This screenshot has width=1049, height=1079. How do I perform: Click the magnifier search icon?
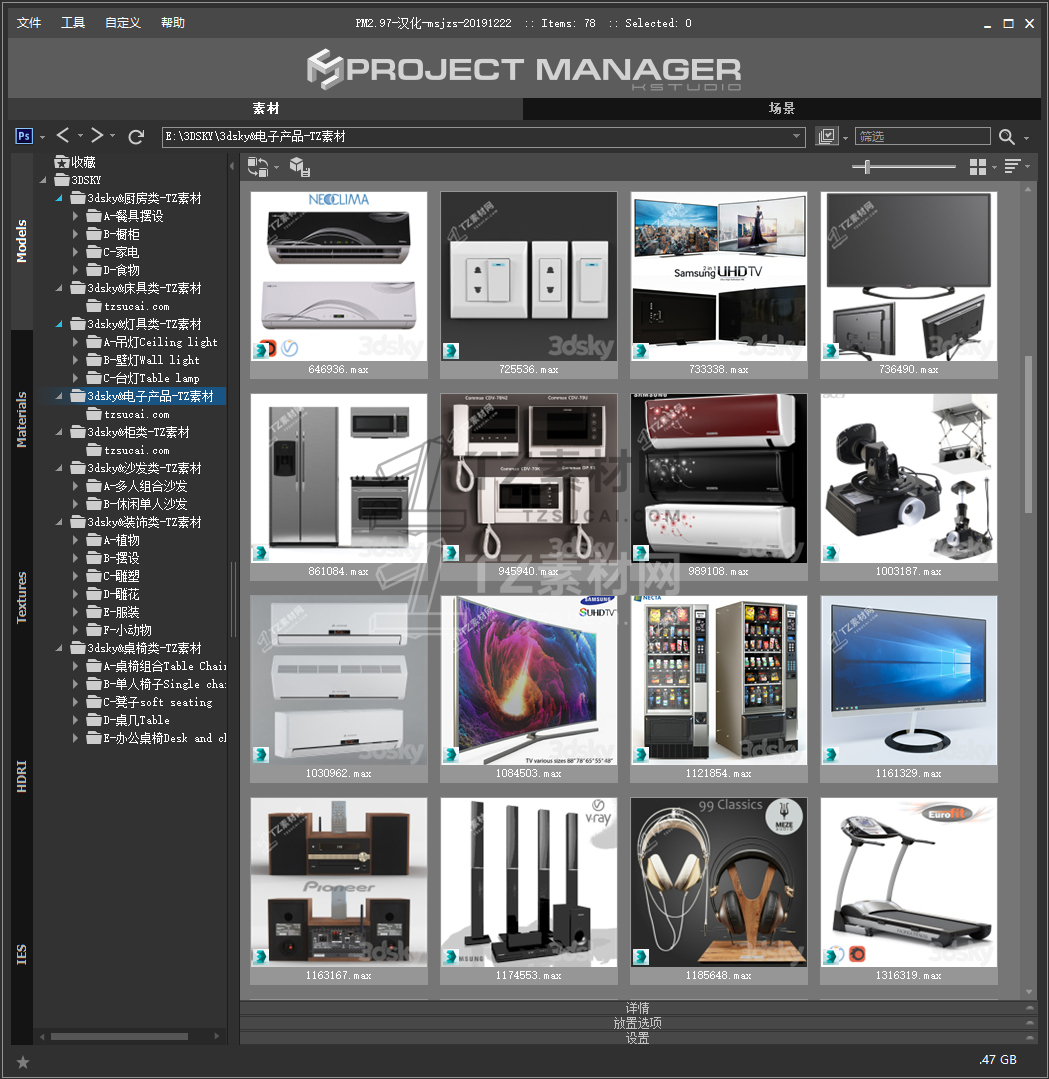tap(1007, 137)
